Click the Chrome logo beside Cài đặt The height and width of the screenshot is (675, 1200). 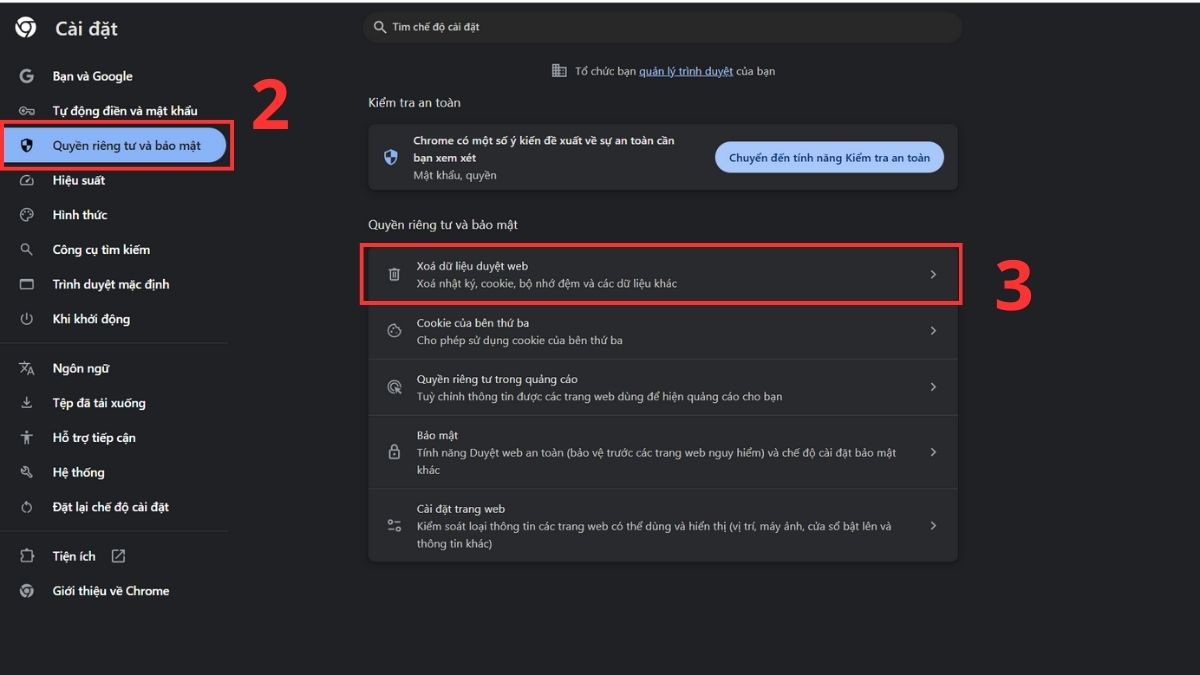[x=26, y=28]
